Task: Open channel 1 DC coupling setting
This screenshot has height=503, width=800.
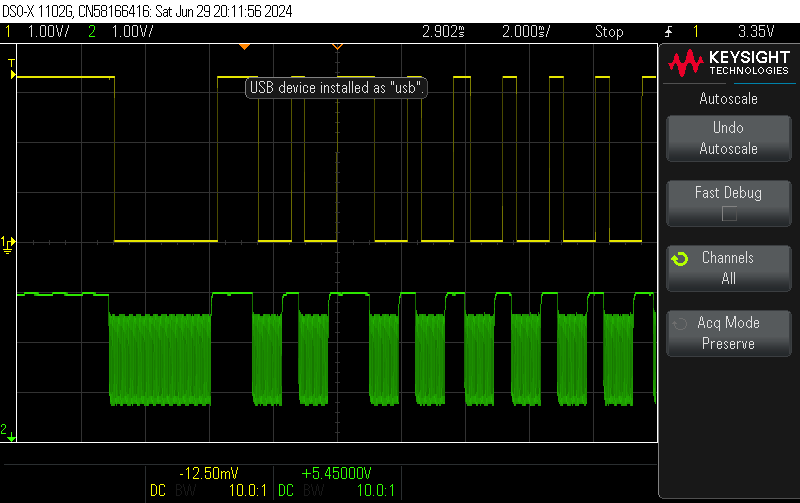Action: pyautogui.click(x=158, y=490)
